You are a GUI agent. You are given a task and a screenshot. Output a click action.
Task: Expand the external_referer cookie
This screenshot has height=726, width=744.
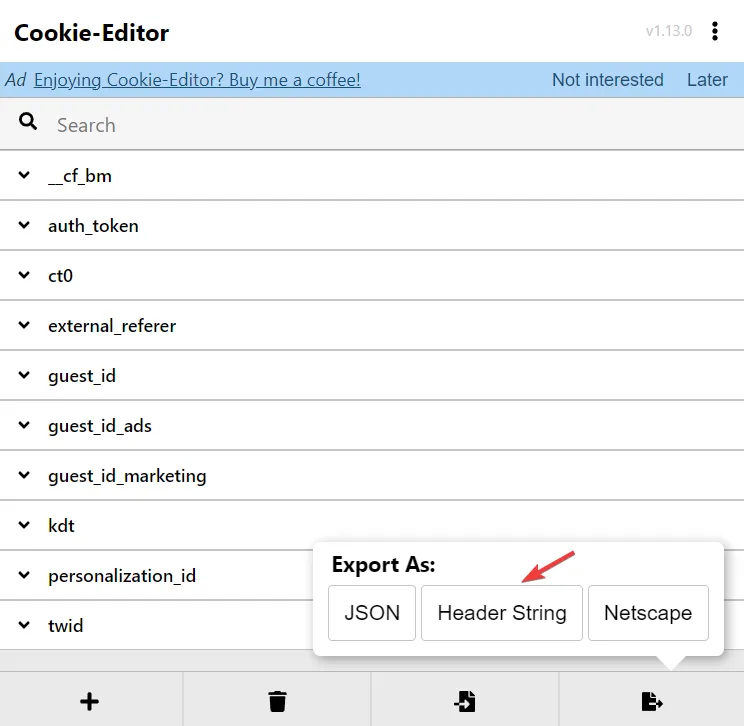[x=24, y=325]
